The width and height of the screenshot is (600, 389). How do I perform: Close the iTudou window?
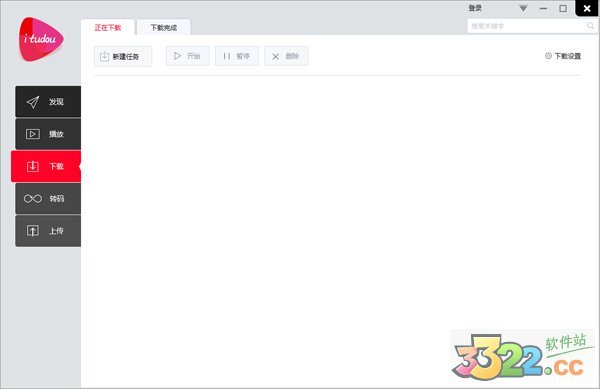[x=587, y=8]
